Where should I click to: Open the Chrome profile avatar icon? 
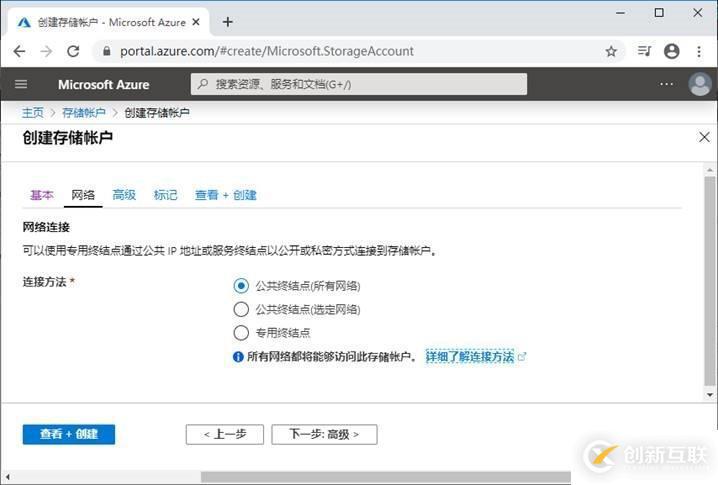point(671,51)
